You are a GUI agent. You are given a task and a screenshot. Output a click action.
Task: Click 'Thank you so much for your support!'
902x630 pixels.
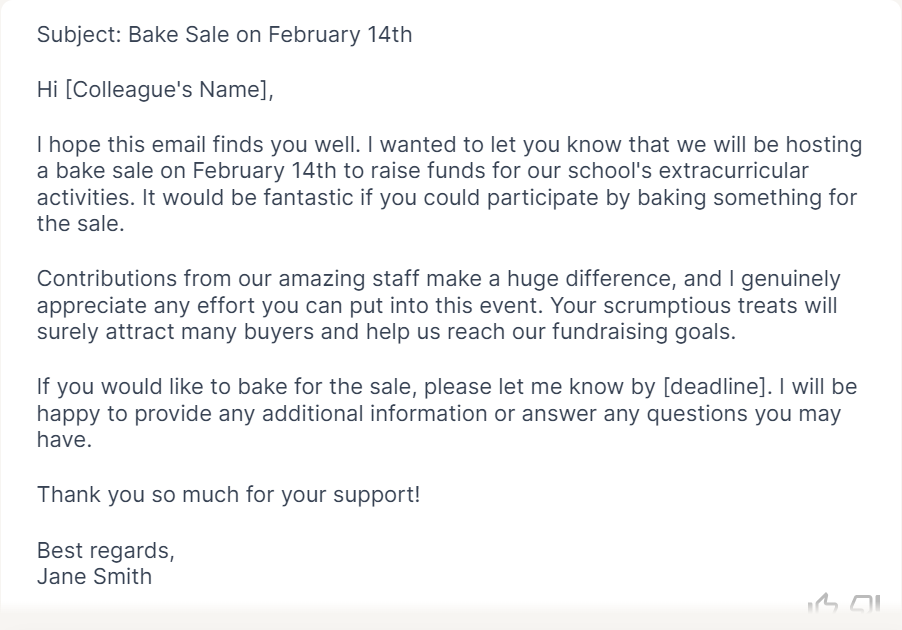[228, 495]
